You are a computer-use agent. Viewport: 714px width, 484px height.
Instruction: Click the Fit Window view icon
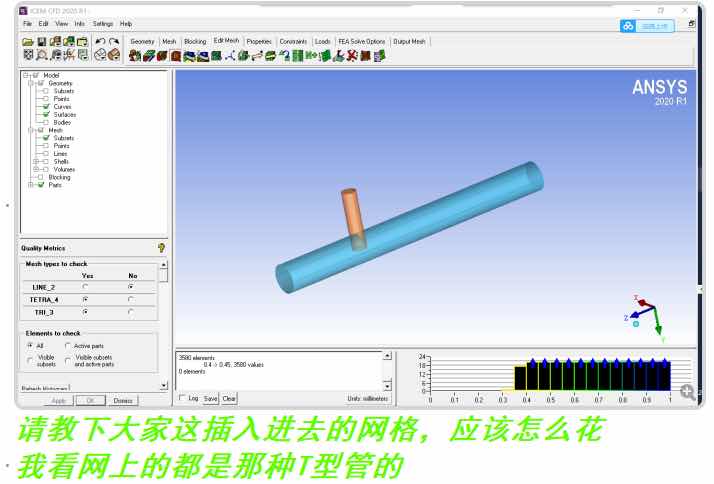coord(28,55)
